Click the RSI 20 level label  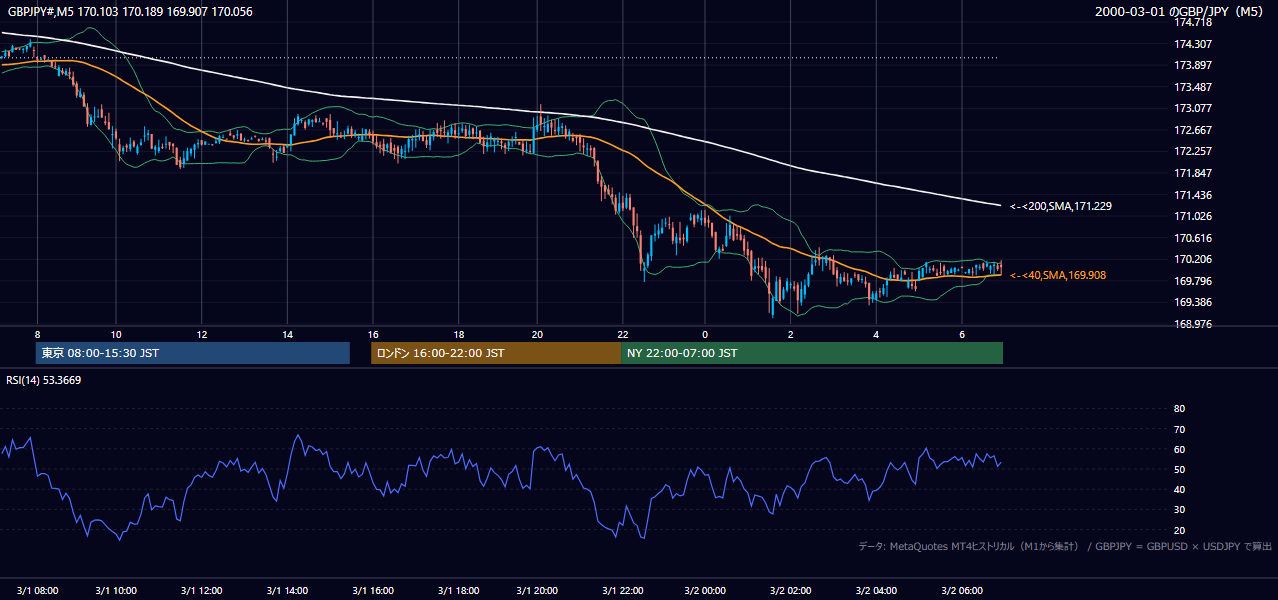1179,530
